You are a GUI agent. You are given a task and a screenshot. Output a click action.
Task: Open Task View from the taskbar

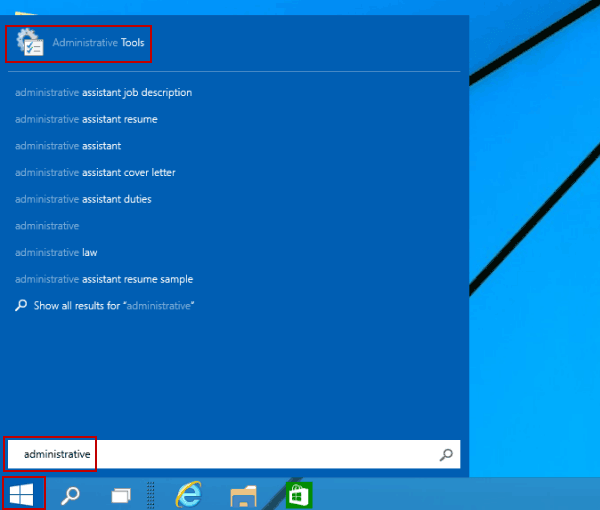[121, 495]
